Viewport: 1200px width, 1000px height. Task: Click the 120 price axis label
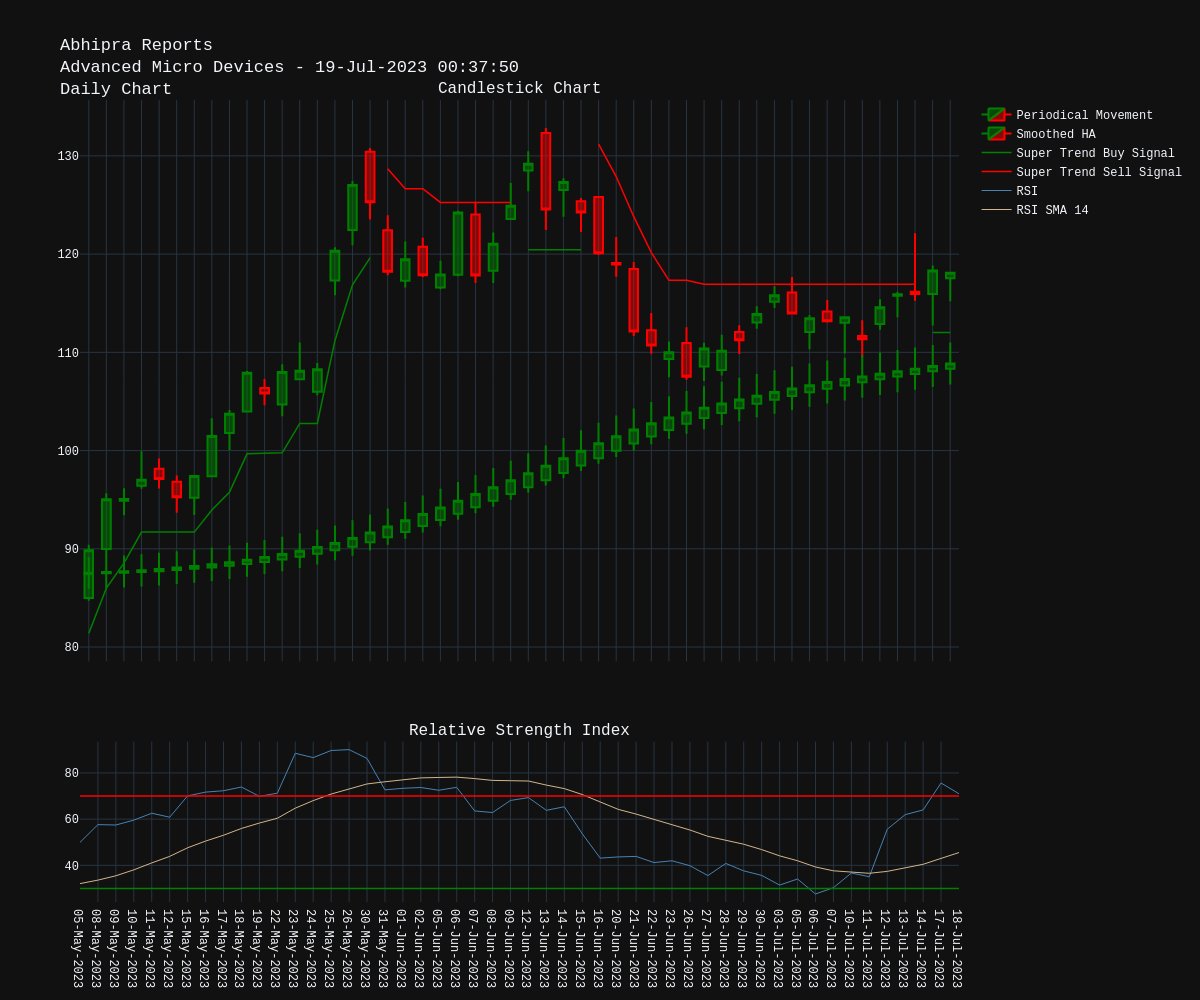68,255
